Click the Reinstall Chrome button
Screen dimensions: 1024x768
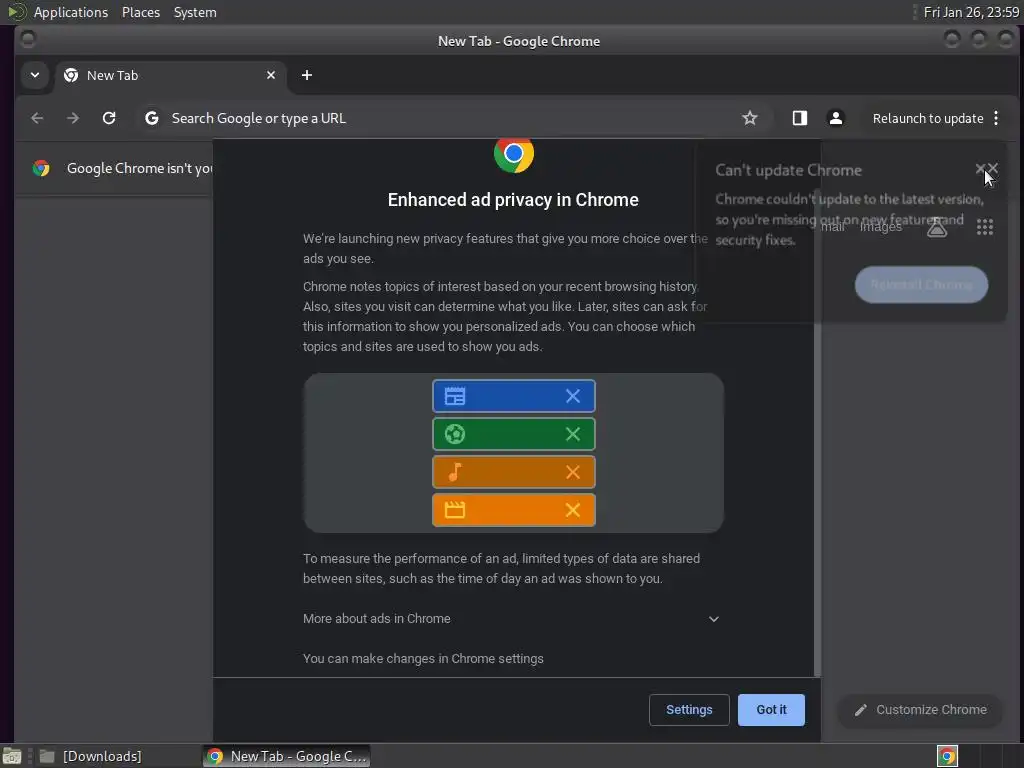[921, 284]
